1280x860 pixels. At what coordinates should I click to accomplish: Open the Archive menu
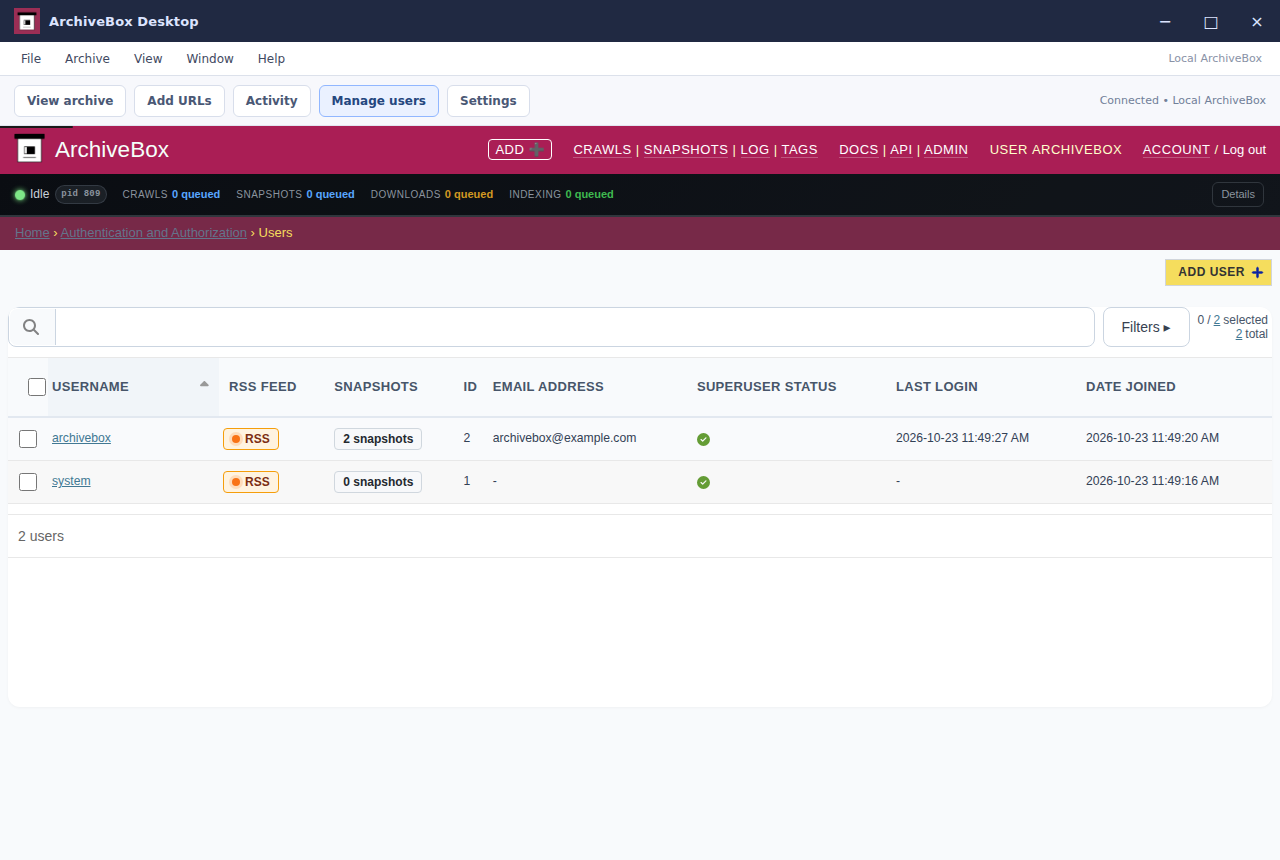(87, 59)
